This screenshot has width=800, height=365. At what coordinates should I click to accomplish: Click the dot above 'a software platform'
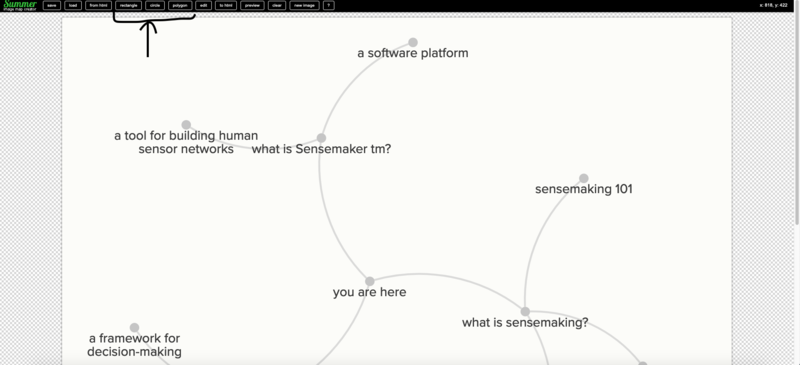point(413,42)
